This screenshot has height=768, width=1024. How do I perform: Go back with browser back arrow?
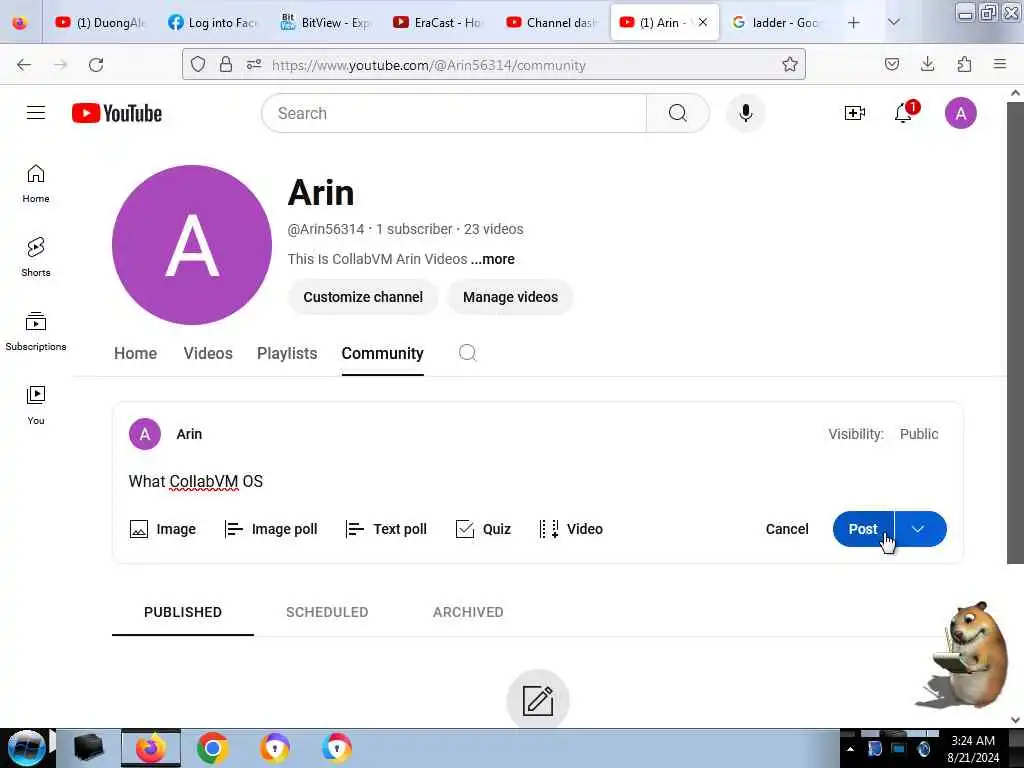click(x=24, y=65)
